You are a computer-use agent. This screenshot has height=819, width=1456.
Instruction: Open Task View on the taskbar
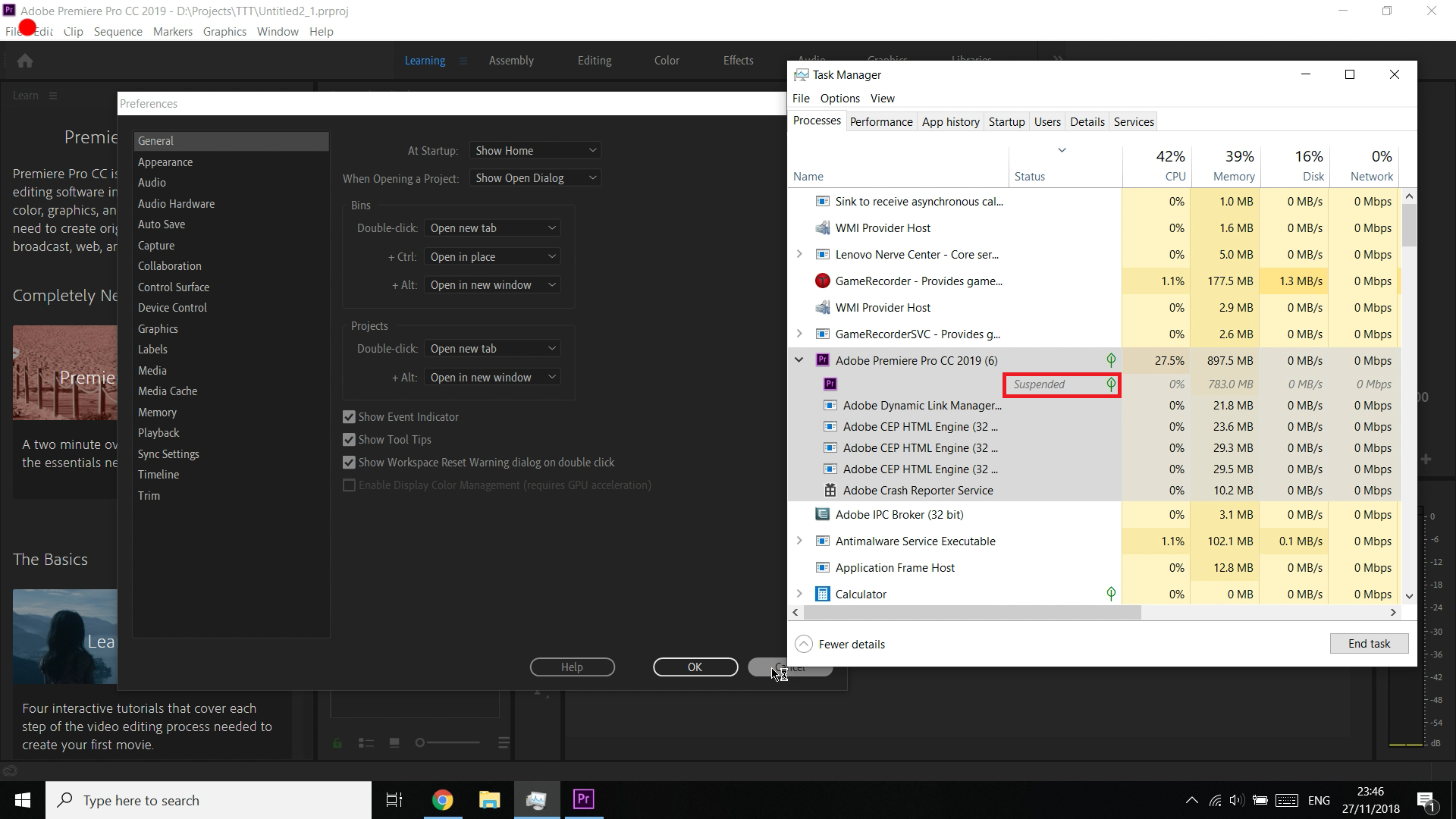(x=394, y=800)
